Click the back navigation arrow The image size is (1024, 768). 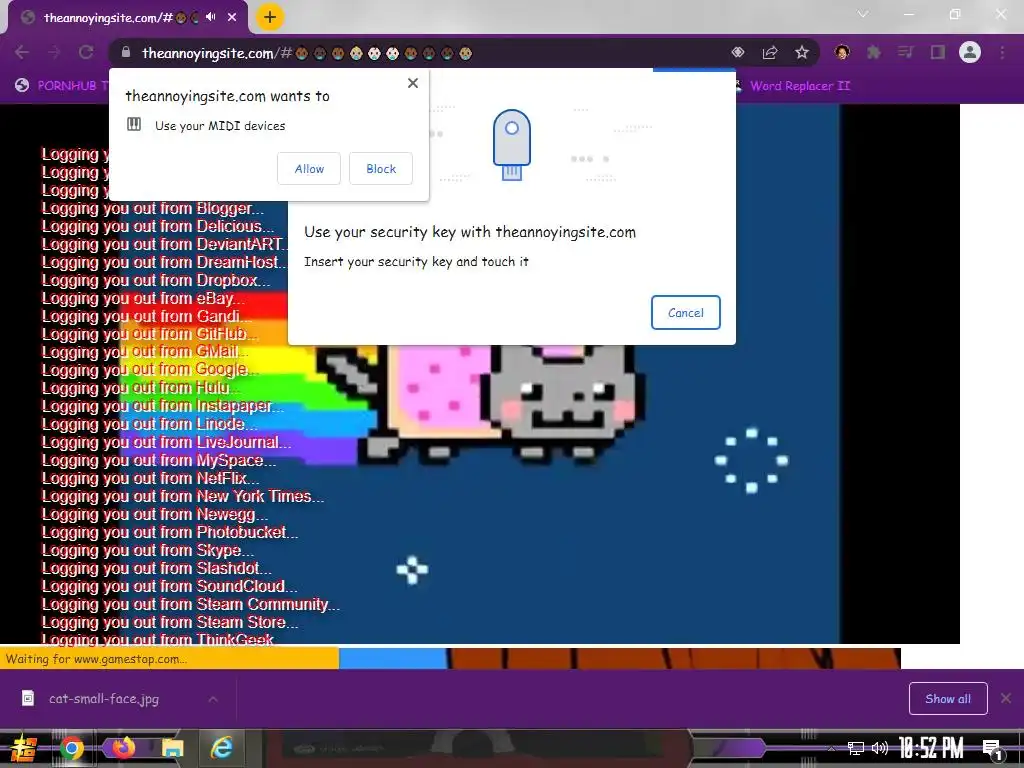coord(22,52)
